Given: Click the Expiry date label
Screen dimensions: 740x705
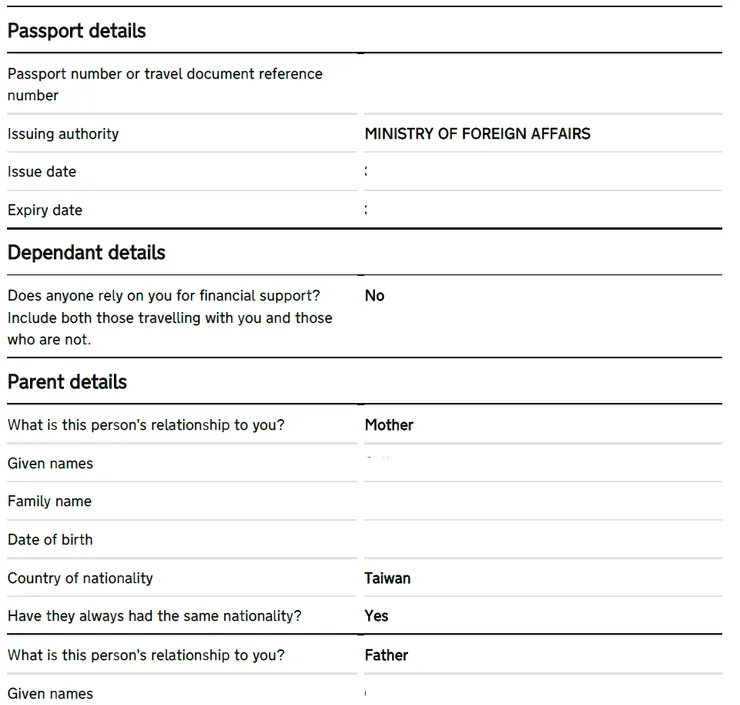Looking at the screenshot, I should (45, 210).
